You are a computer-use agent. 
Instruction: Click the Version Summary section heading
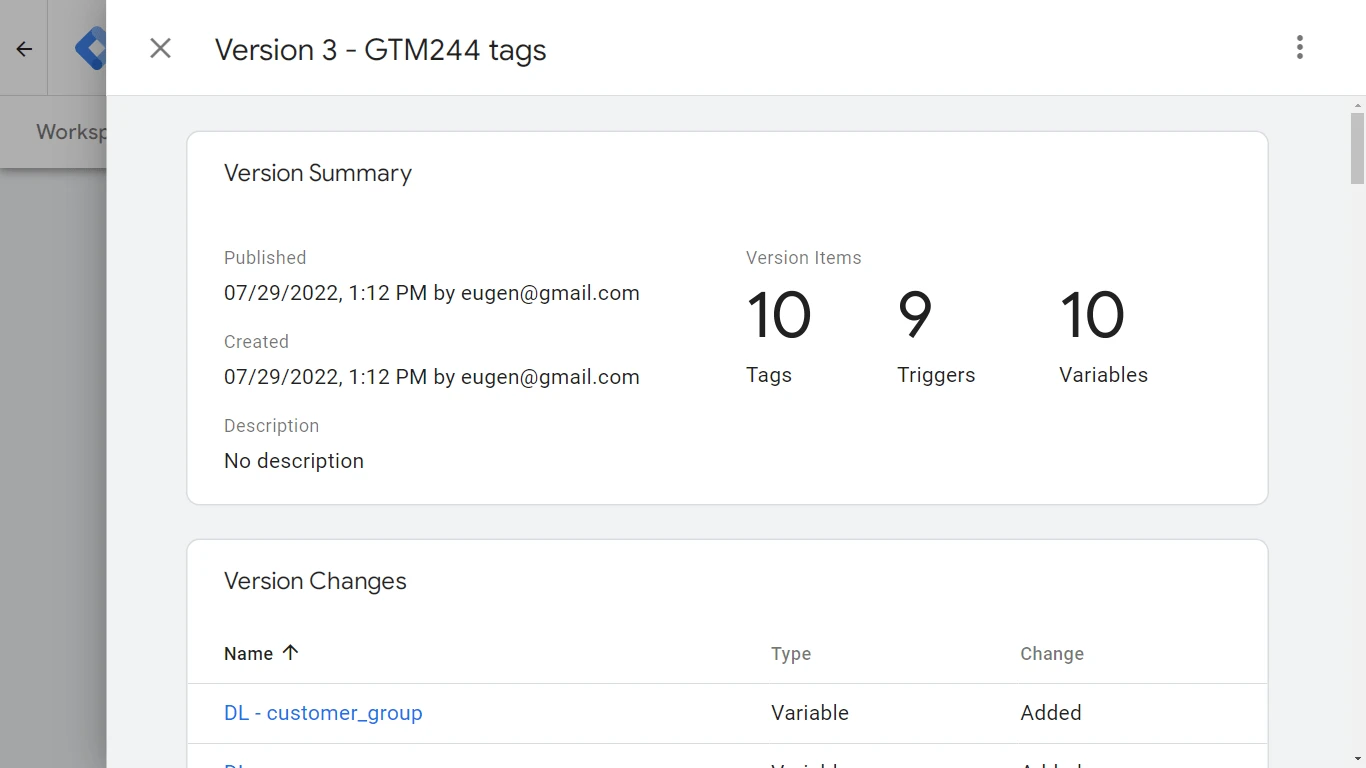coord(317,173)
